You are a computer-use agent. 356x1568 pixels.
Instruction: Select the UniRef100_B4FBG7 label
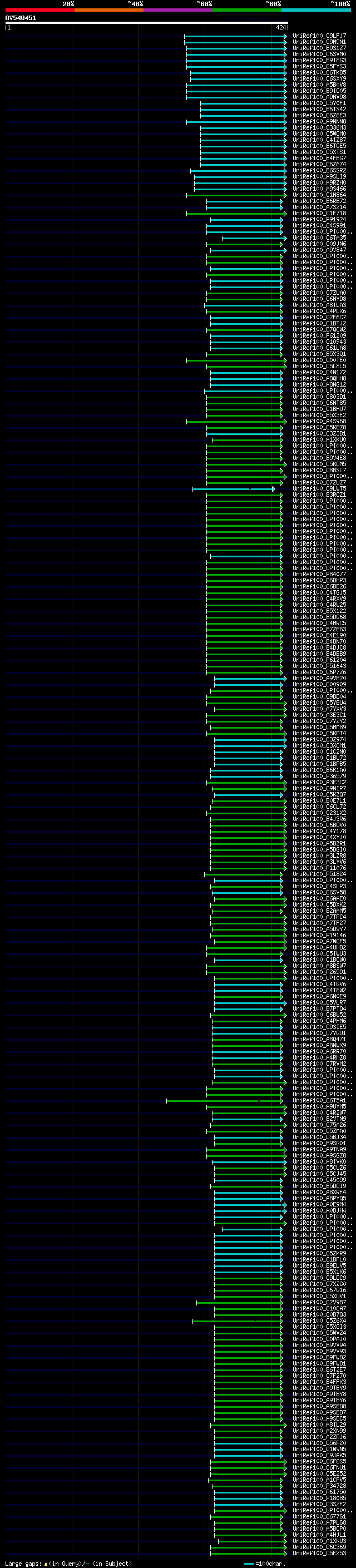pyautogui.click(x=319, y=159)
